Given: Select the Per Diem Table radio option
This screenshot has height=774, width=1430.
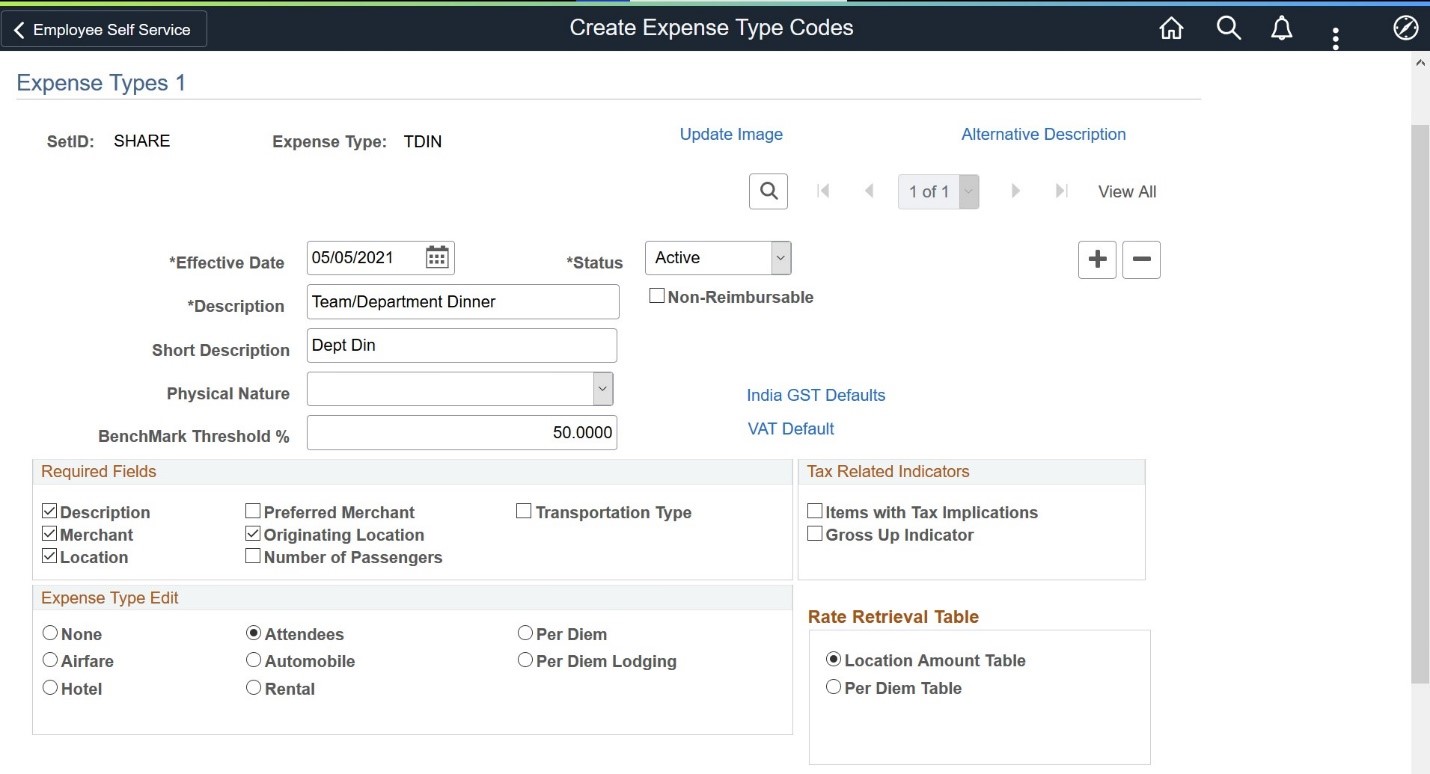Looking at the screenshot, I should coord(833,687).
